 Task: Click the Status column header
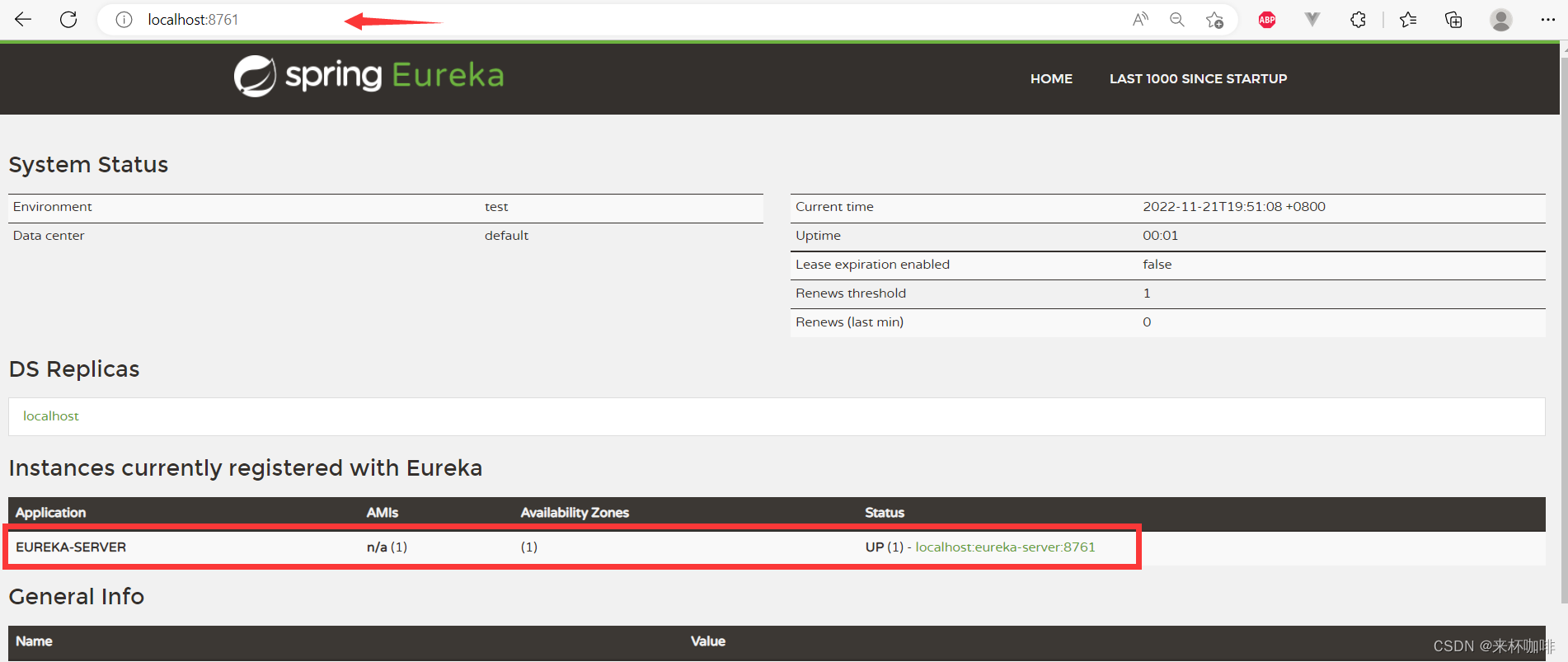pos(885,513)
